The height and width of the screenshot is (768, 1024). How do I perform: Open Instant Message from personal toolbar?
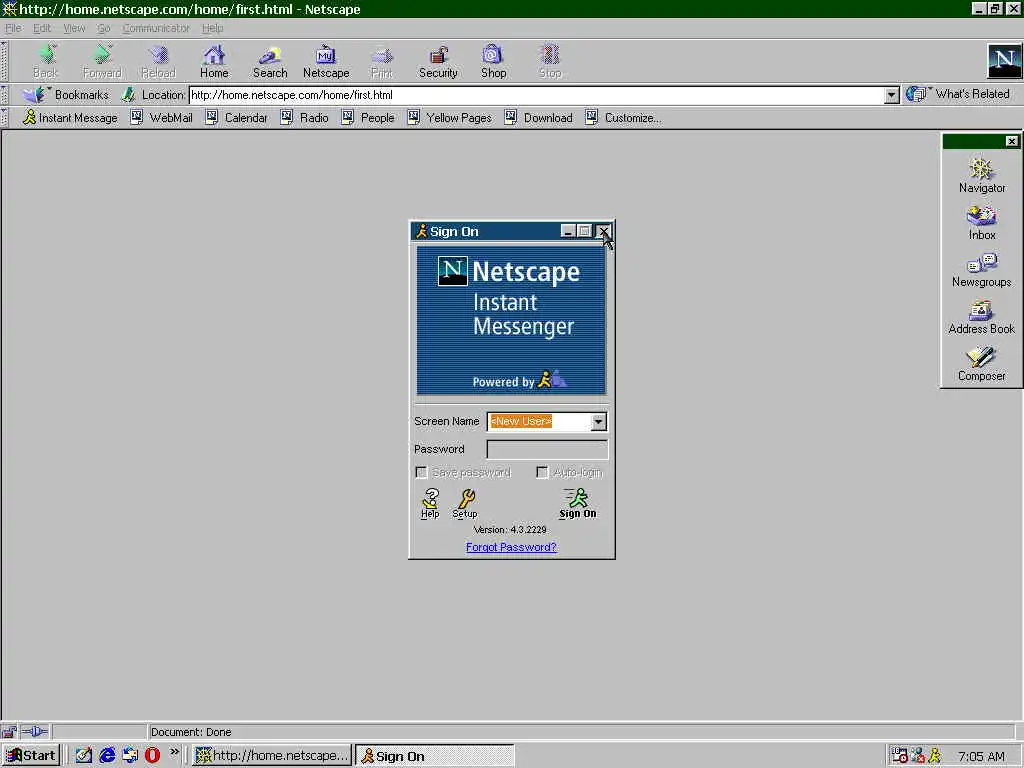pos(70,118)
